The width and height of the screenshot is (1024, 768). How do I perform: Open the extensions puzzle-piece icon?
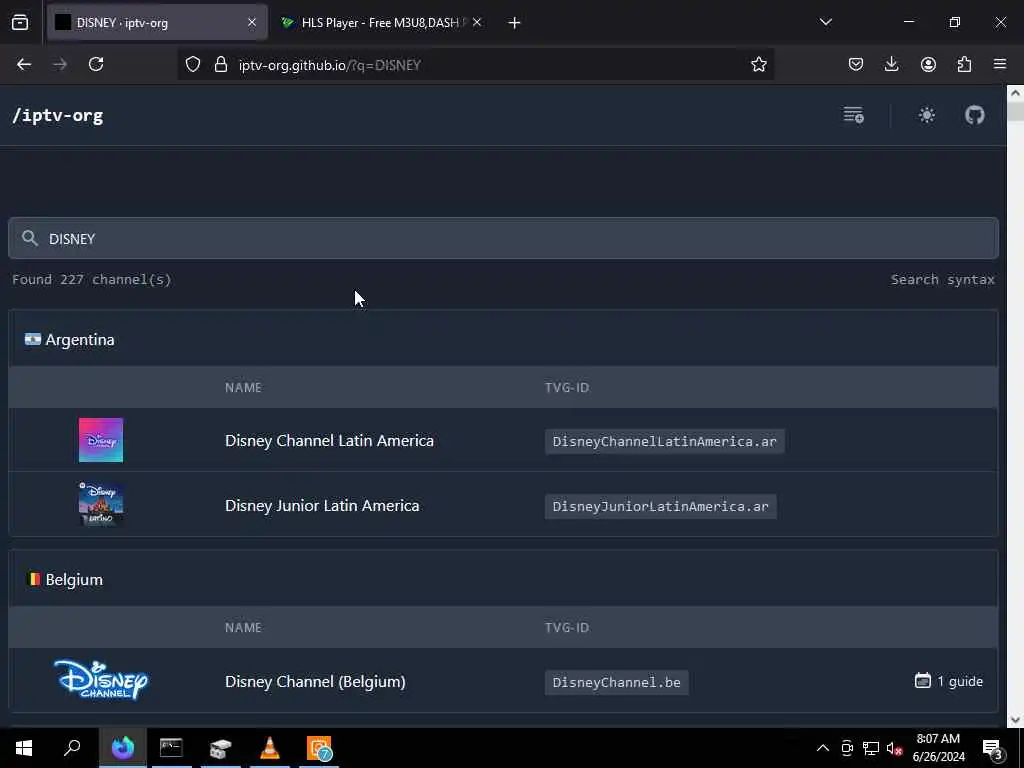964,64
